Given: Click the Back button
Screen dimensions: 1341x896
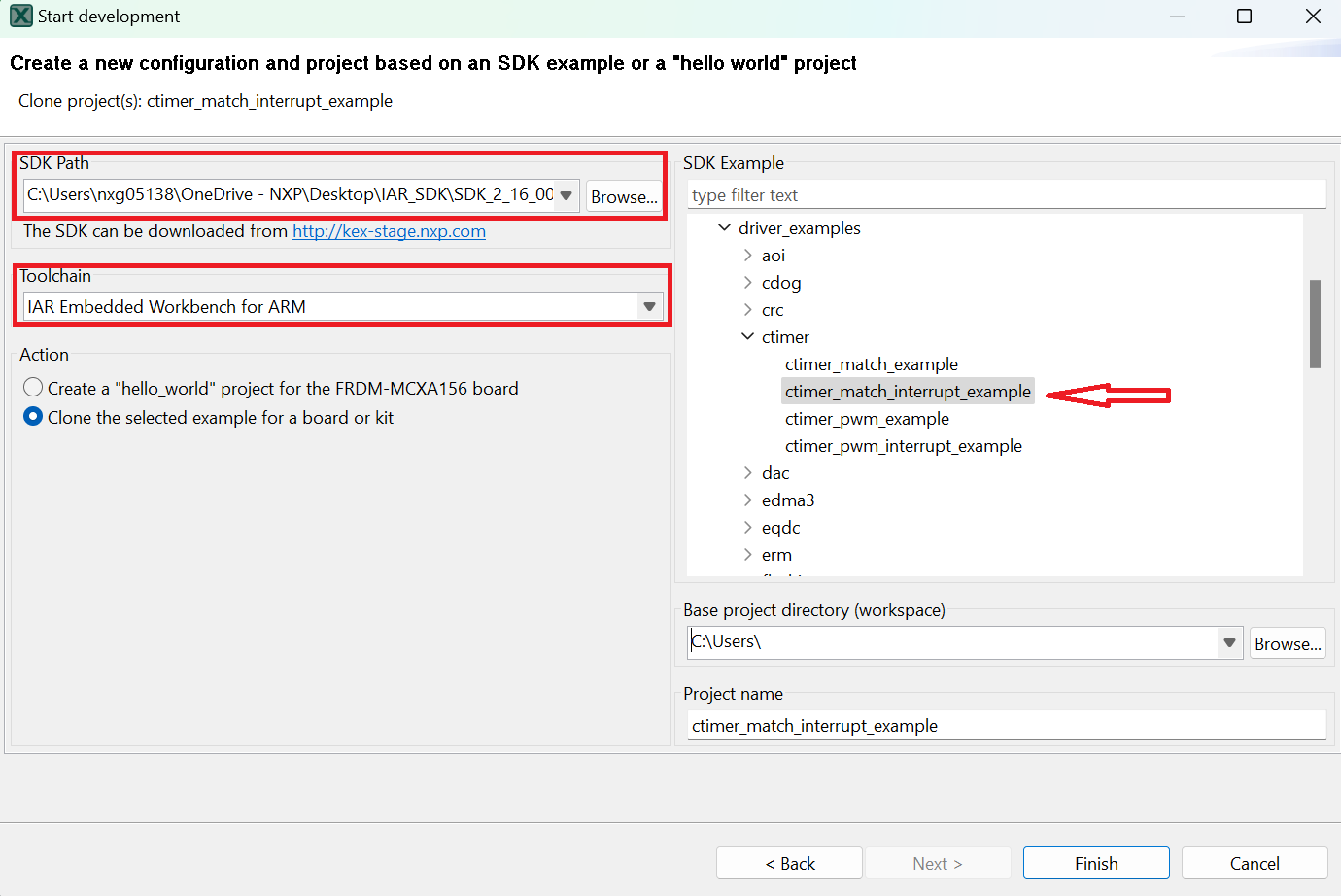Looking at the screenshot, I should (x=789, y=862).
